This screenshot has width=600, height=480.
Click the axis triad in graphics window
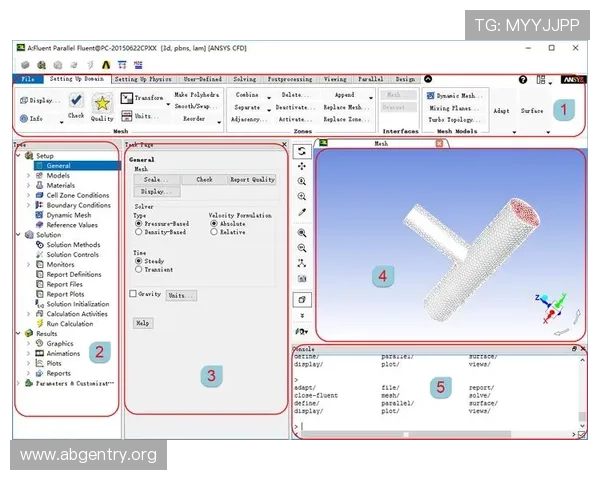pyautogui.click(x=551, y=307)
